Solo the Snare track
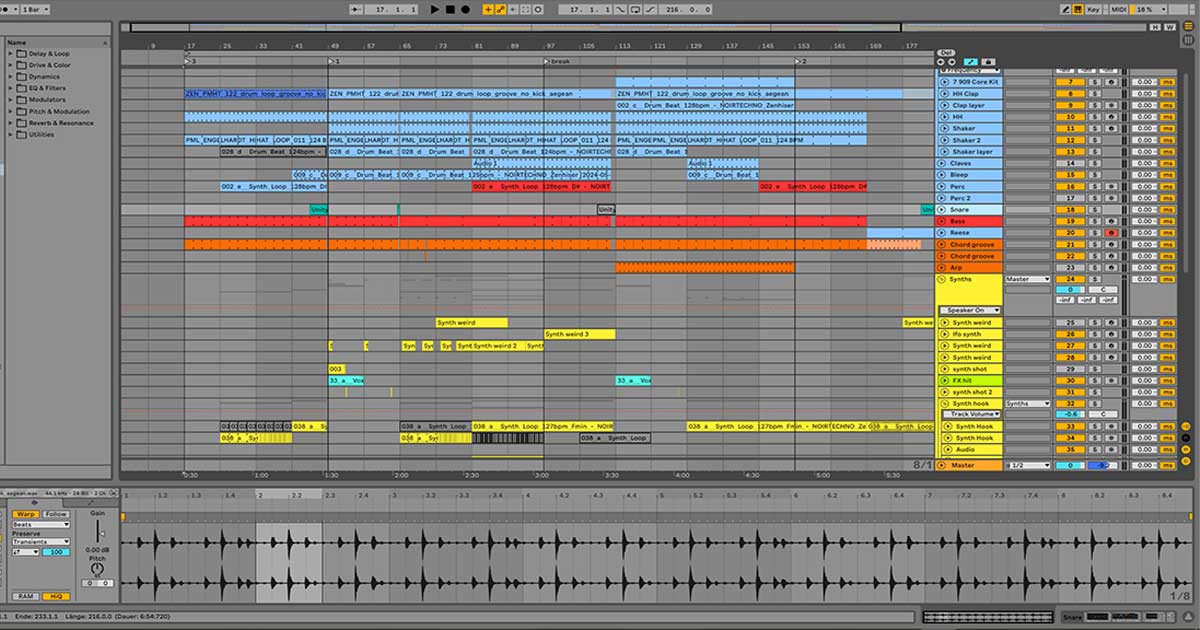The height and width of the screenshot is (630, 1200). (1094, 210)
